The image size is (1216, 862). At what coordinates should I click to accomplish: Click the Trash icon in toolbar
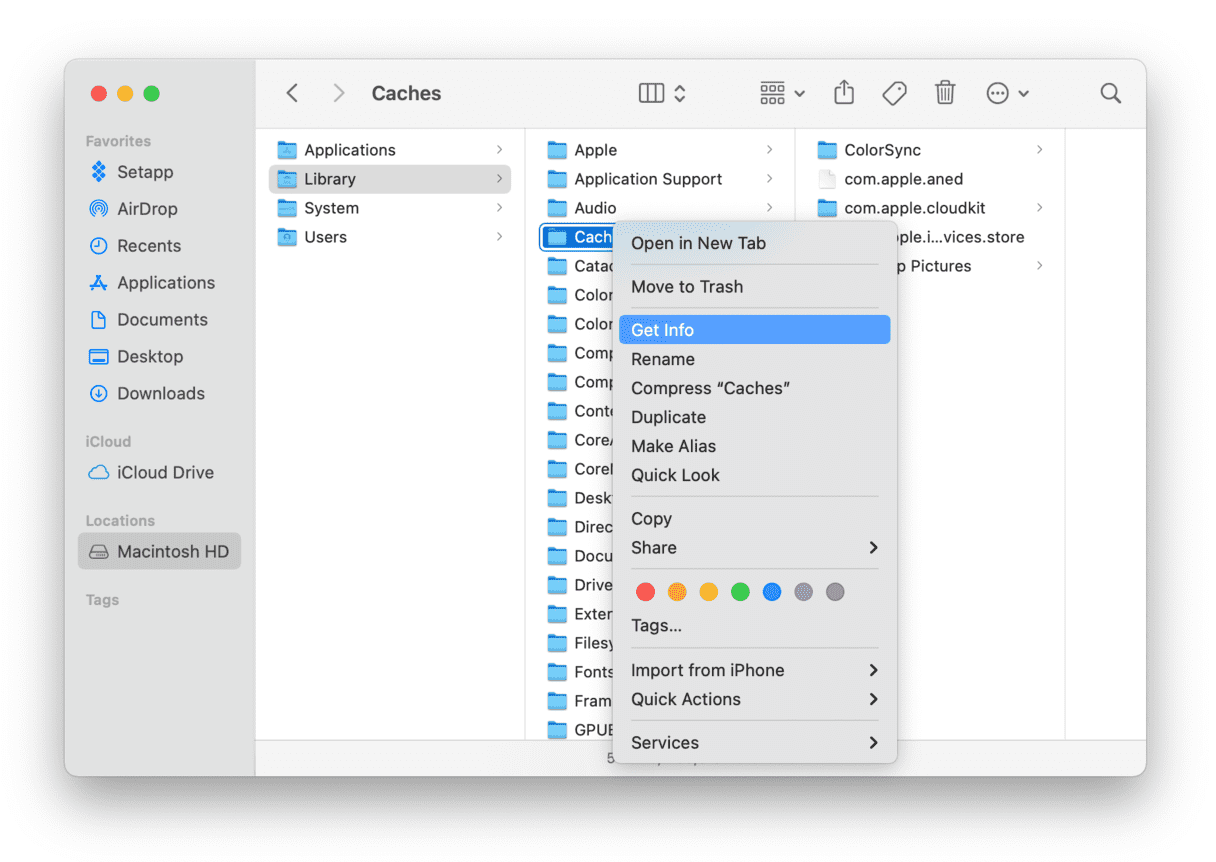[x=944, y=93]
